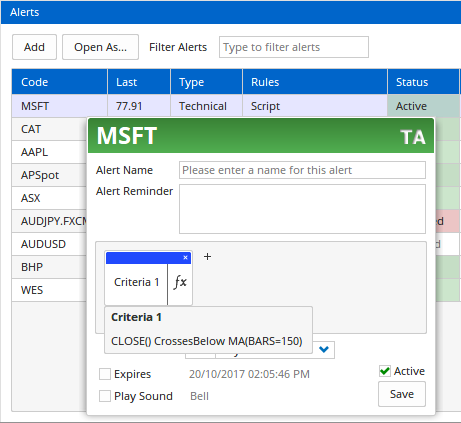Image resolution: width=461 pixels, height=423 pixels.
Task: Sort by the Status column header
Action: [423, 82]
